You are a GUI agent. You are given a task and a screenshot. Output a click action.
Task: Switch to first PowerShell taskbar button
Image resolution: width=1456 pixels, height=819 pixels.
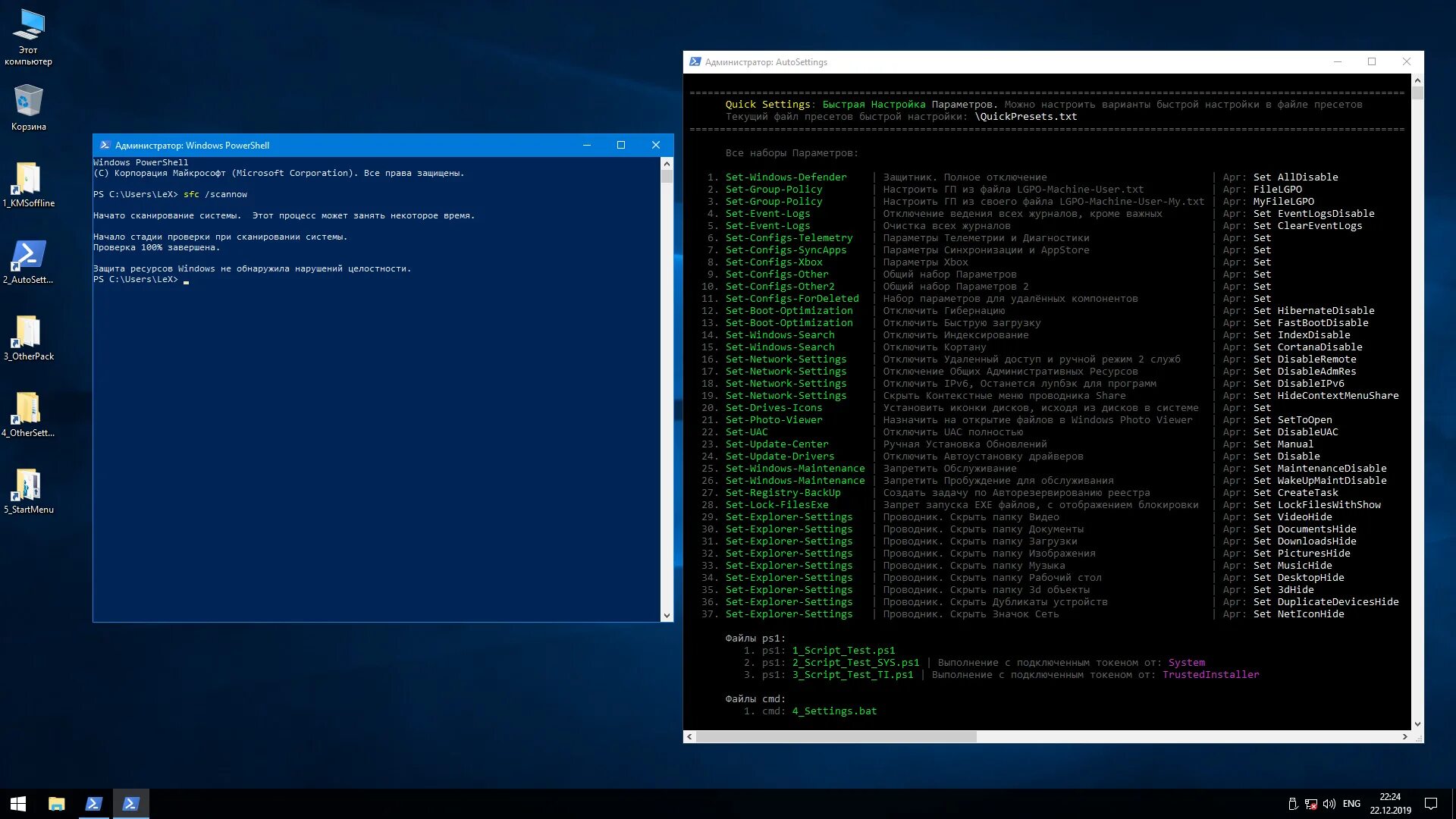point(93,804)
